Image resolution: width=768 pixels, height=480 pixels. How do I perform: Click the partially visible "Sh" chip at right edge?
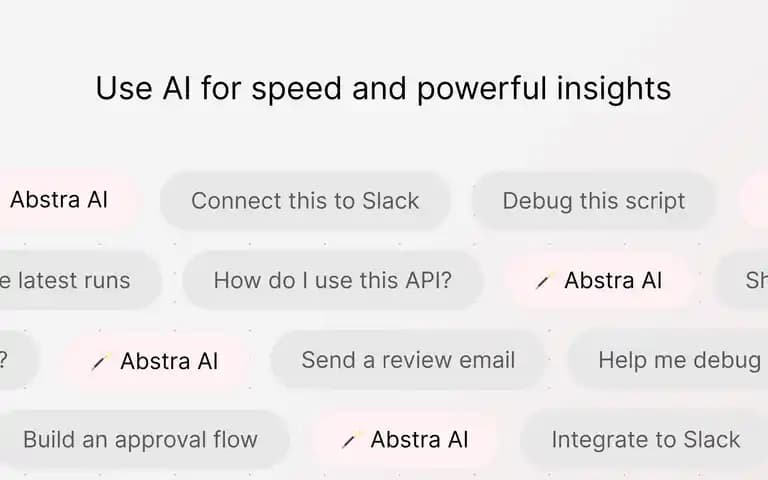click(x=742, y=281)
